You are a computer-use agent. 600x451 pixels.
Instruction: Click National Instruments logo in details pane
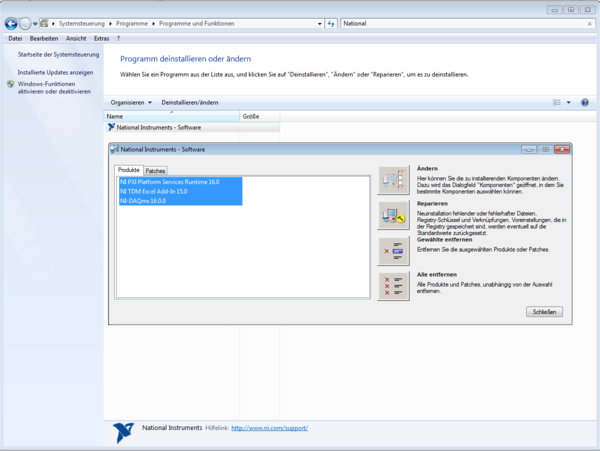click(124, 433)
